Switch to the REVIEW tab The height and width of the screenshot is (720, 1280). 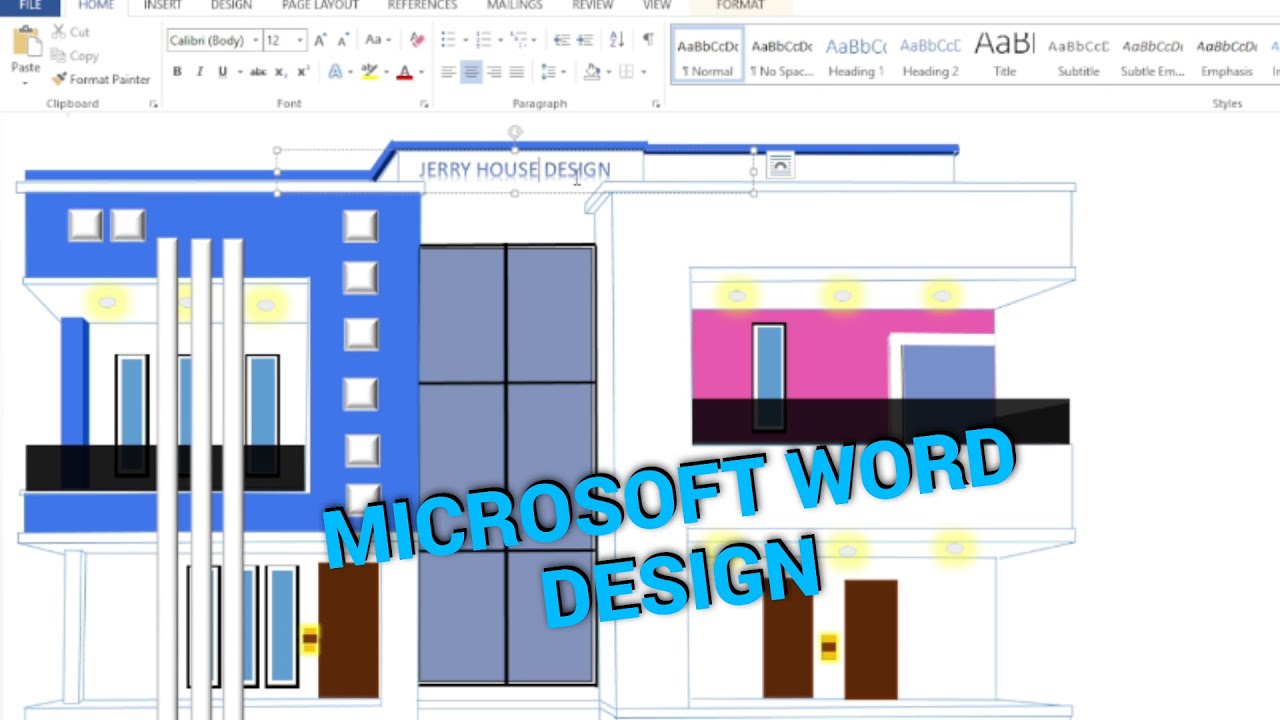(x=592, y=6)
